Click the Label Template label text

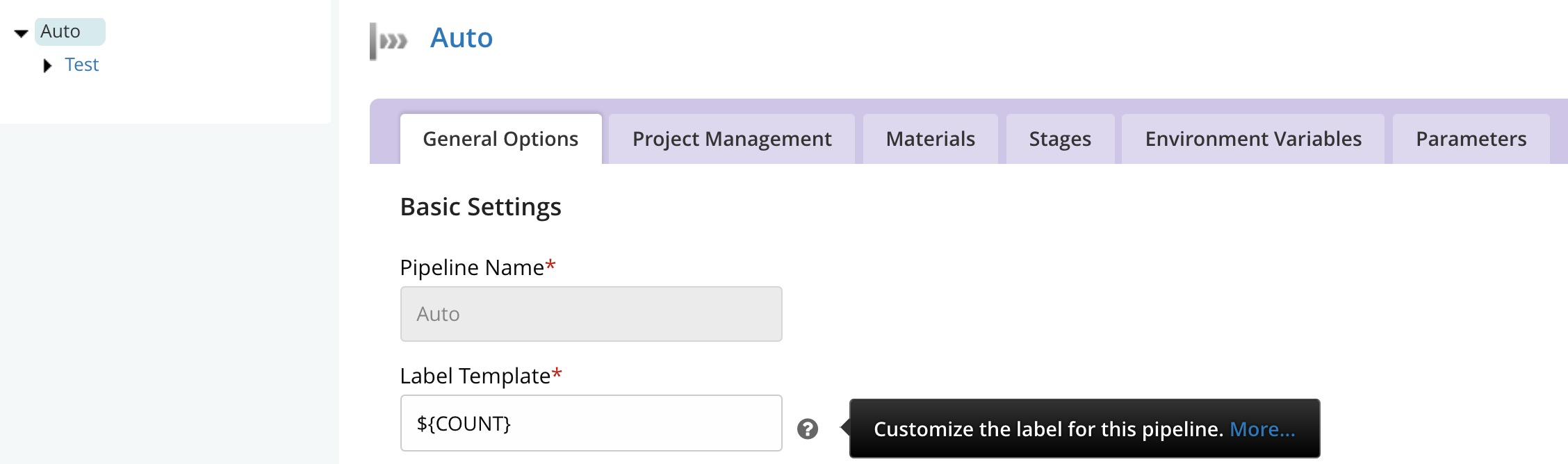click(475, 376)
